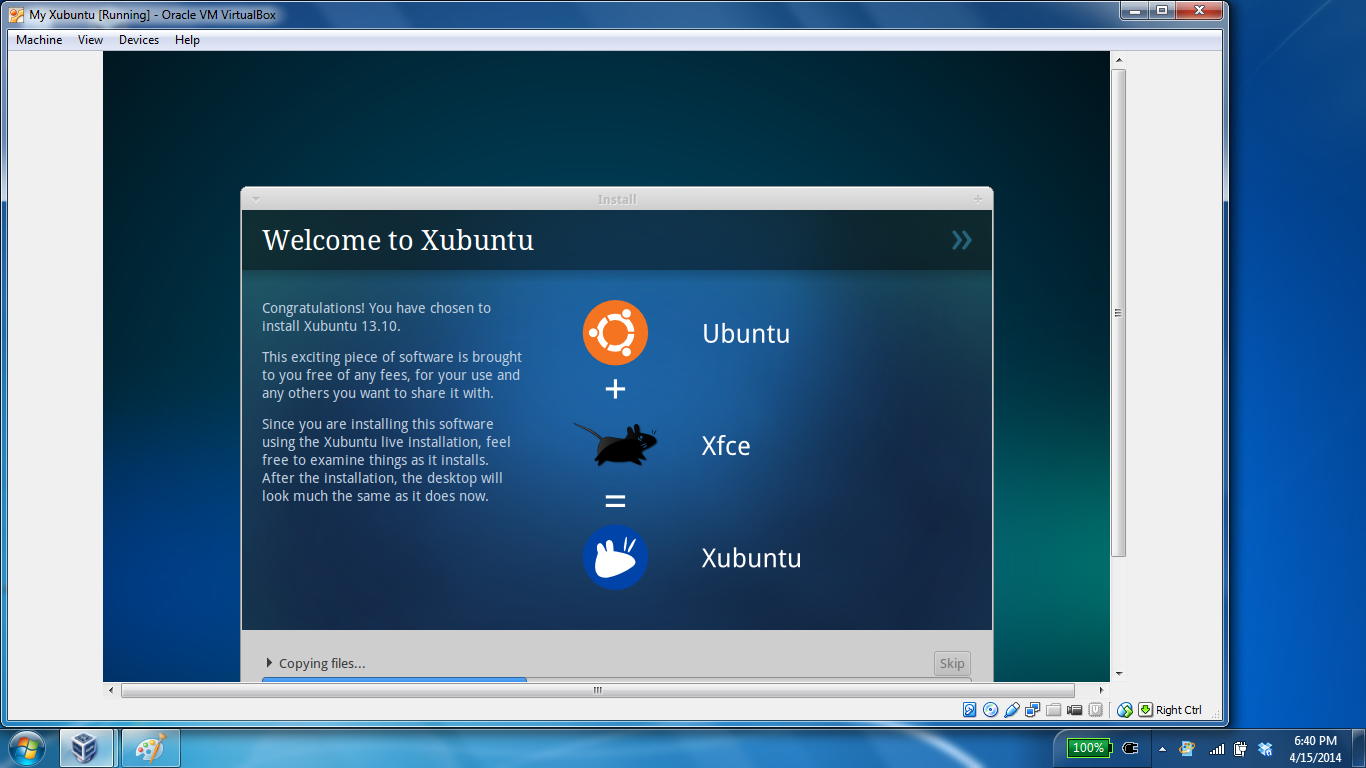Click the Ubuntu orange logo

(x=615, y=333)
